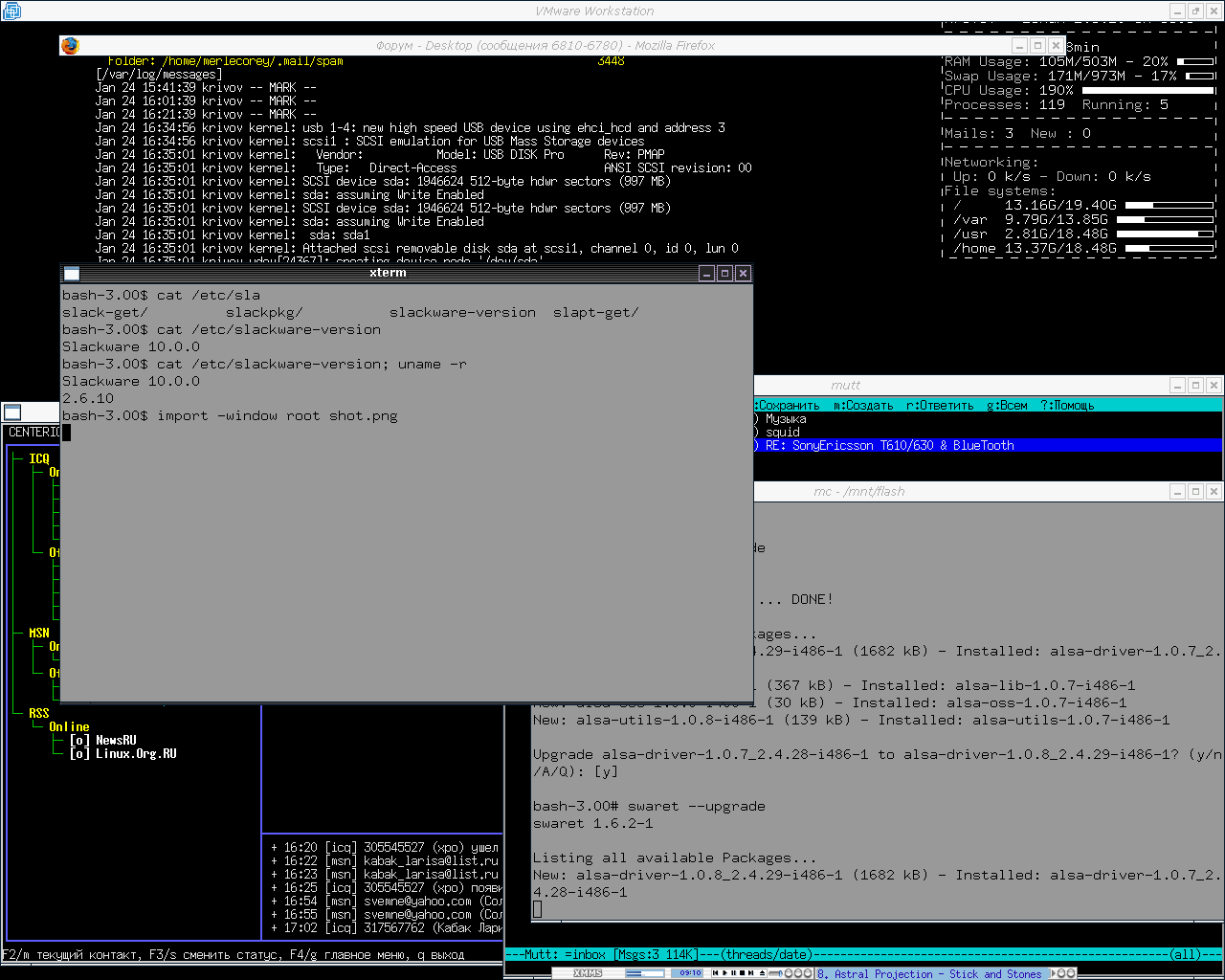Click the Slackware 10.0.0 output under uname
Screen dimensions: 1225x980
(x=131, y=381)
